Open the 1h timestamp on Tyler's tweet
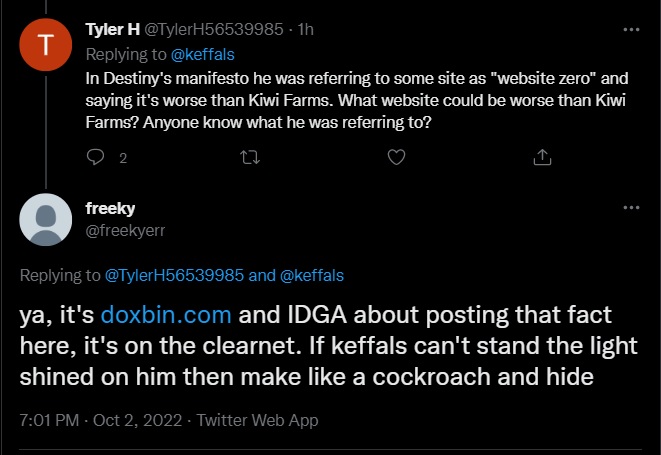 coord(306,30)
